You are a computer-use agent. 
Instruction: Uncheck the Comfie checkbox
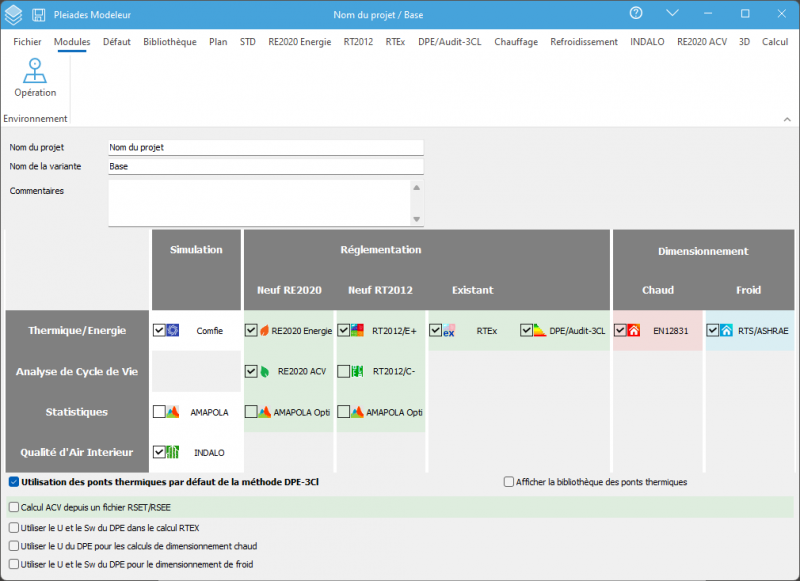coord(159,331)
